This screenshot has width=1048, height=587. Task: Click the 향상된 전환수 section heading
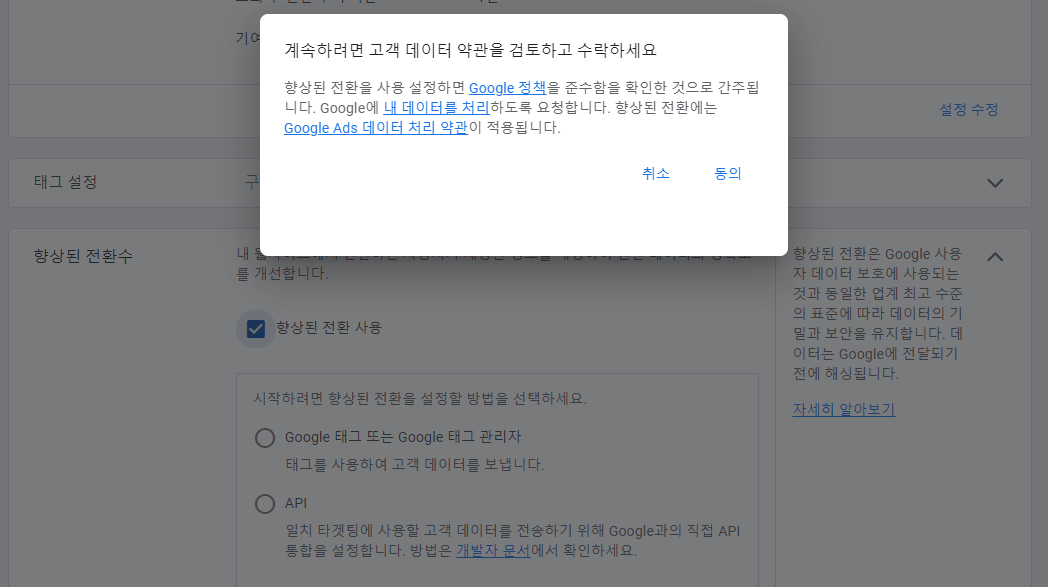tap(84, 256)
